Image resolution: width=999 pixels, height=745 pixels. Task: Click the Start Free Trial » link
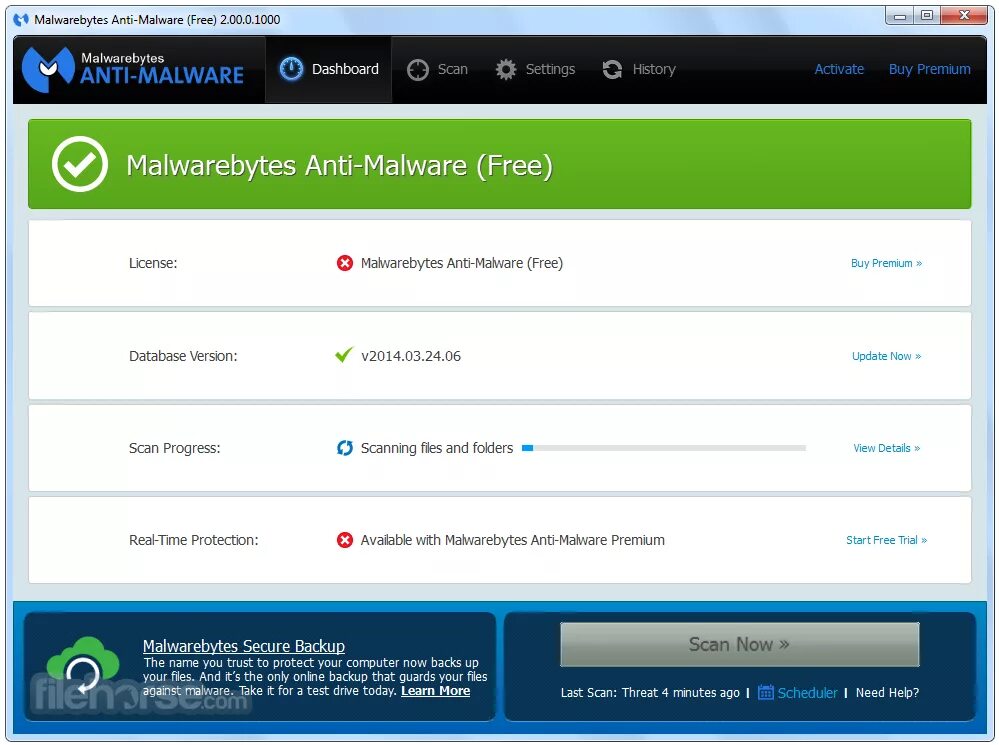886,540
